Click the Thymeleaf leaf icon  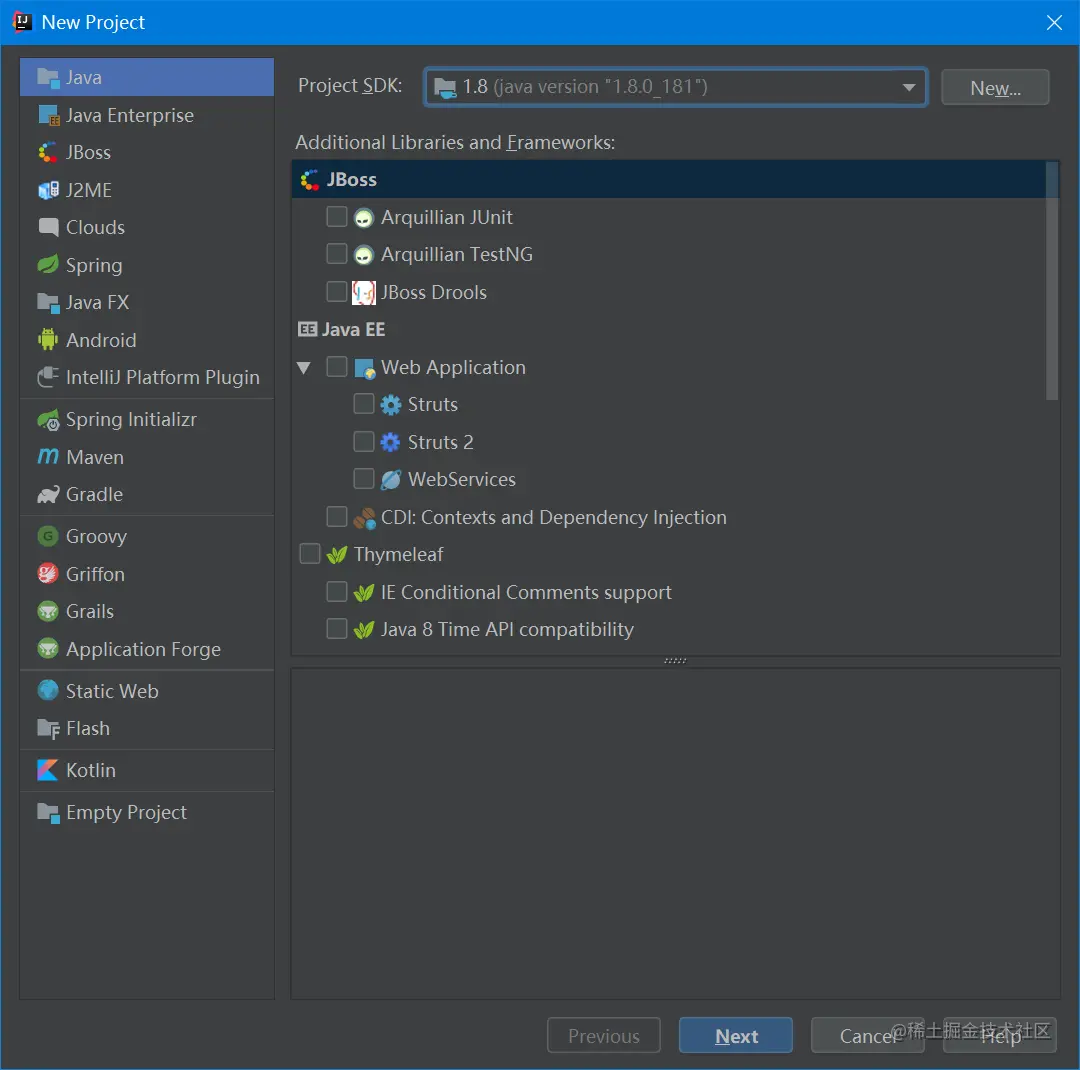coord(337,555)
